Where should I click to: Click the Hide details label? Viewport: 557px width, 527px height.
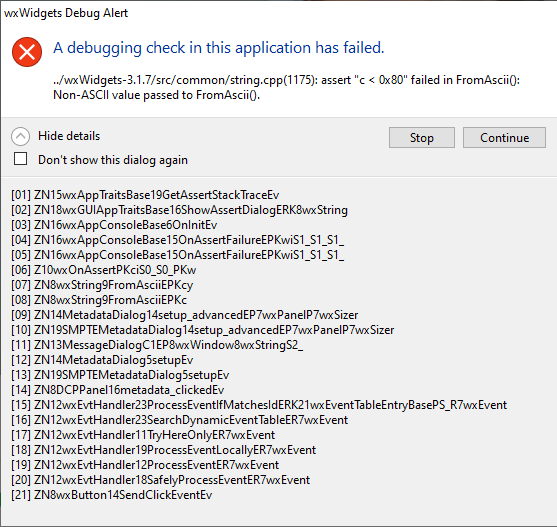tap(69, 136)
